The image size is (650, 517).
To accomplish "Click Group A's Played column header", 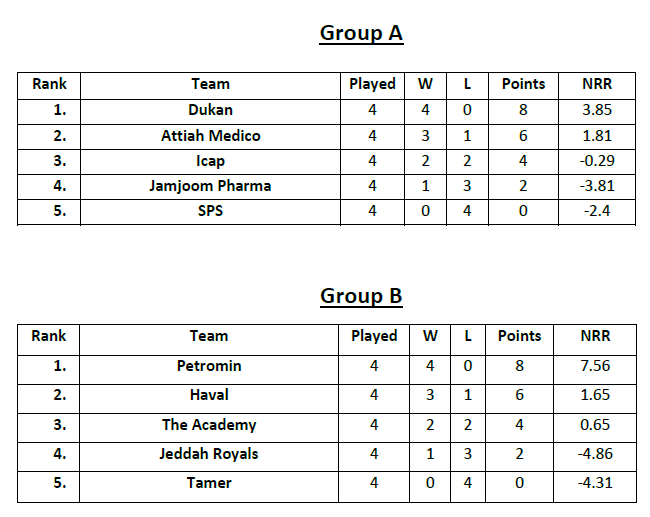I will 372,84.
